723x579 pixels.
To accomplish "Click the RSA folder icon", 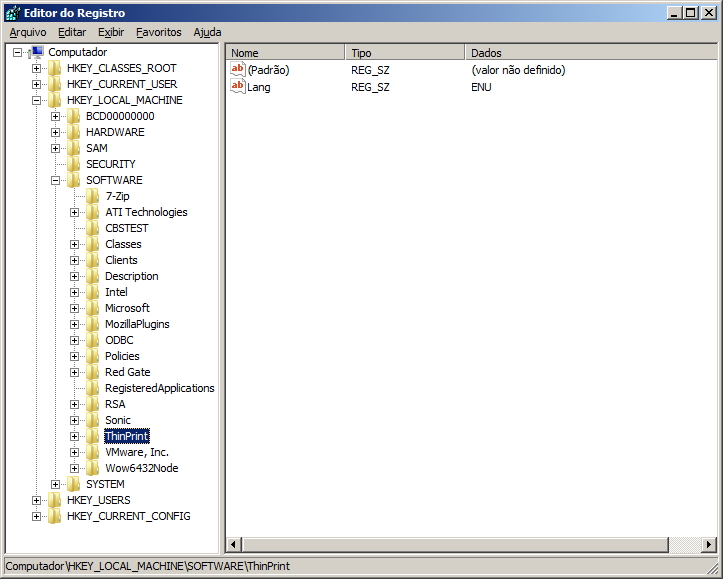I will (x=92, y=404).
